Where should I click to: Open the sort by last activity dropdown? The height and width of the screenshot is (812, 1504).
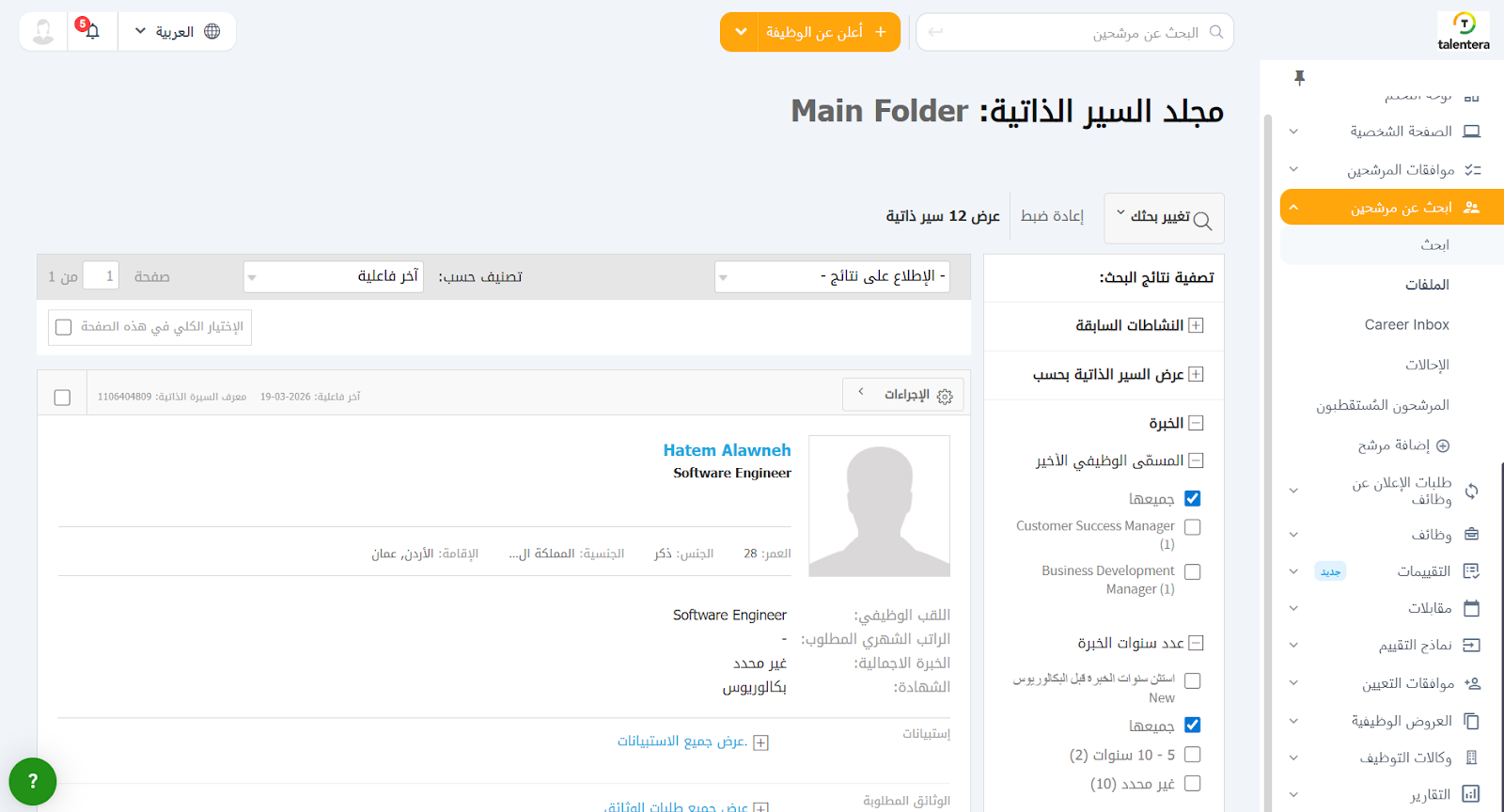tap(334, 276)
